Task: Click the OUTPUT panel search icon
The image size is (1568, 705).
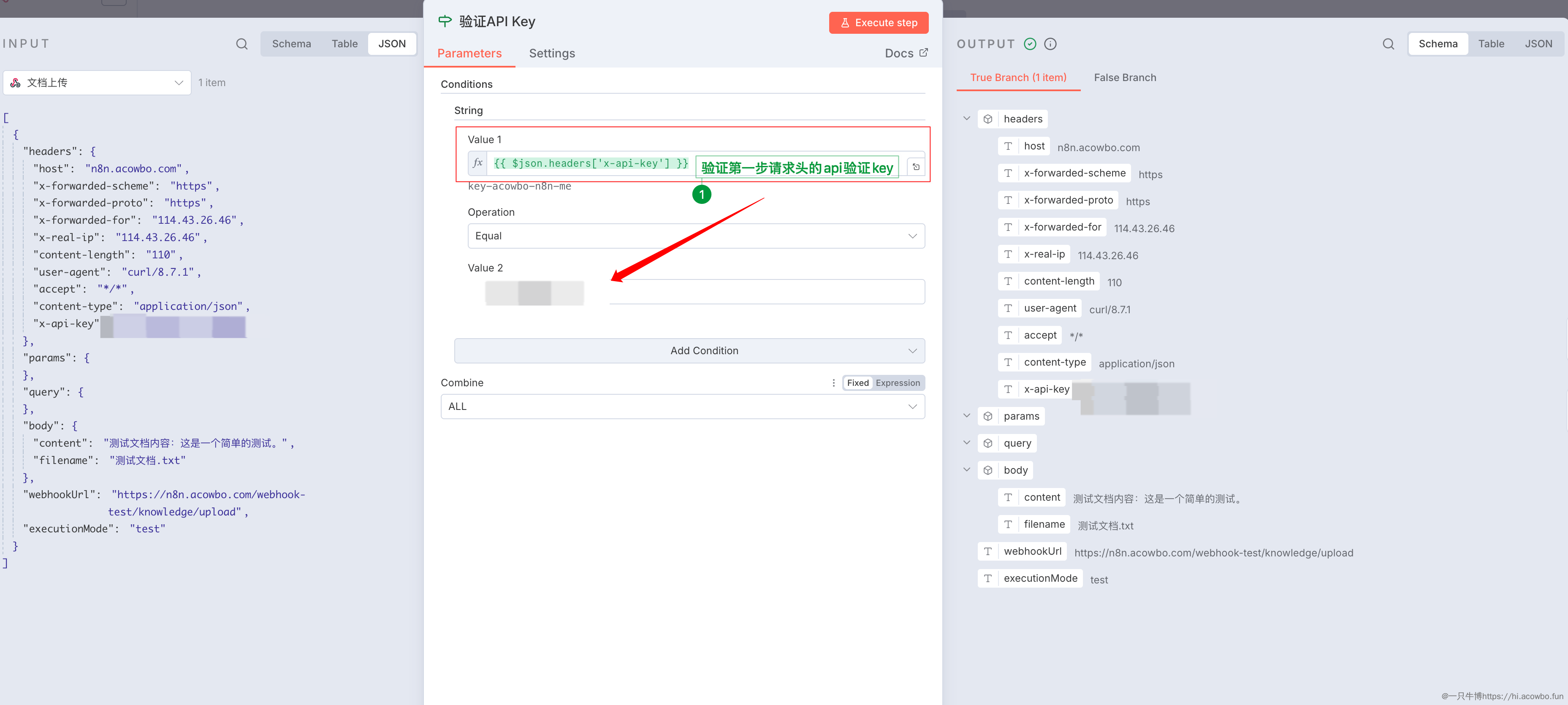Action: [x=1388, y=44]
